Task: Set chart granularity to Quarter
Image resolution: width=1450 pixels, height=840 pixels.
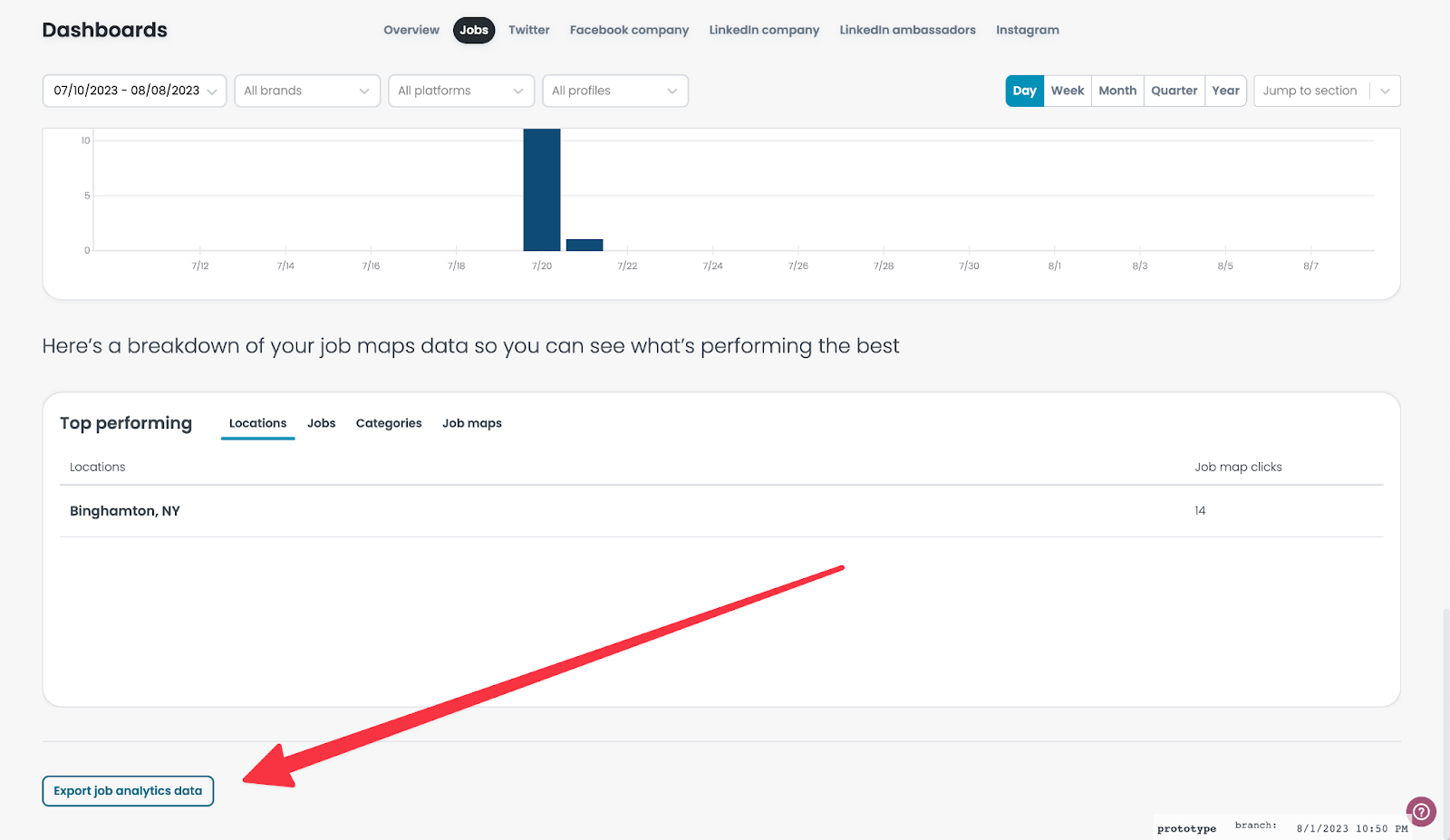Action: (1174, 91)
